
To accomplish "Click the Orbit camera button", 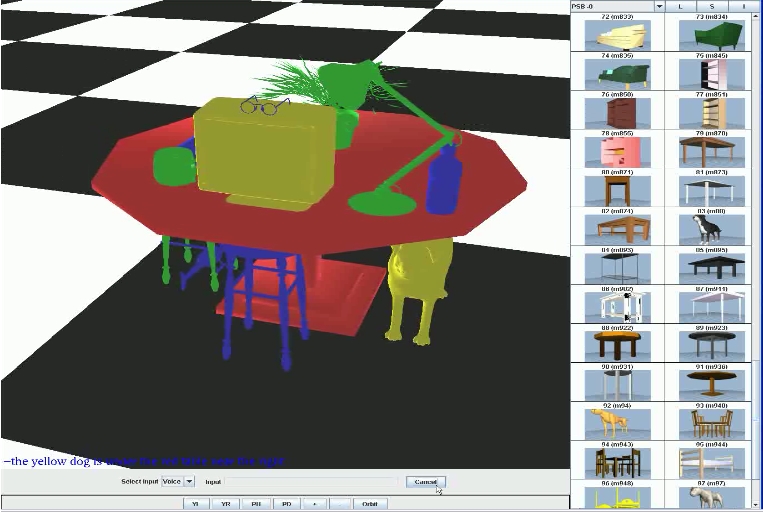I will click(369, 504).
